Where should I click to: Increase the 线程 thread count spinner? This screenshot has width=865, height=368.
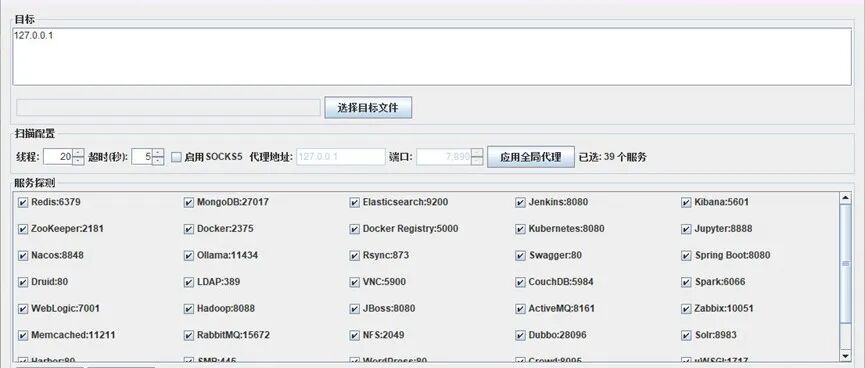78,153
